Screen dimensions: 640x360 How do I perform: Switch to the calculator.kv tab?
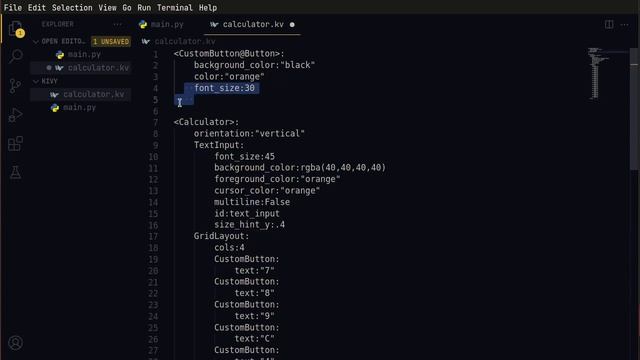(252, 24)
